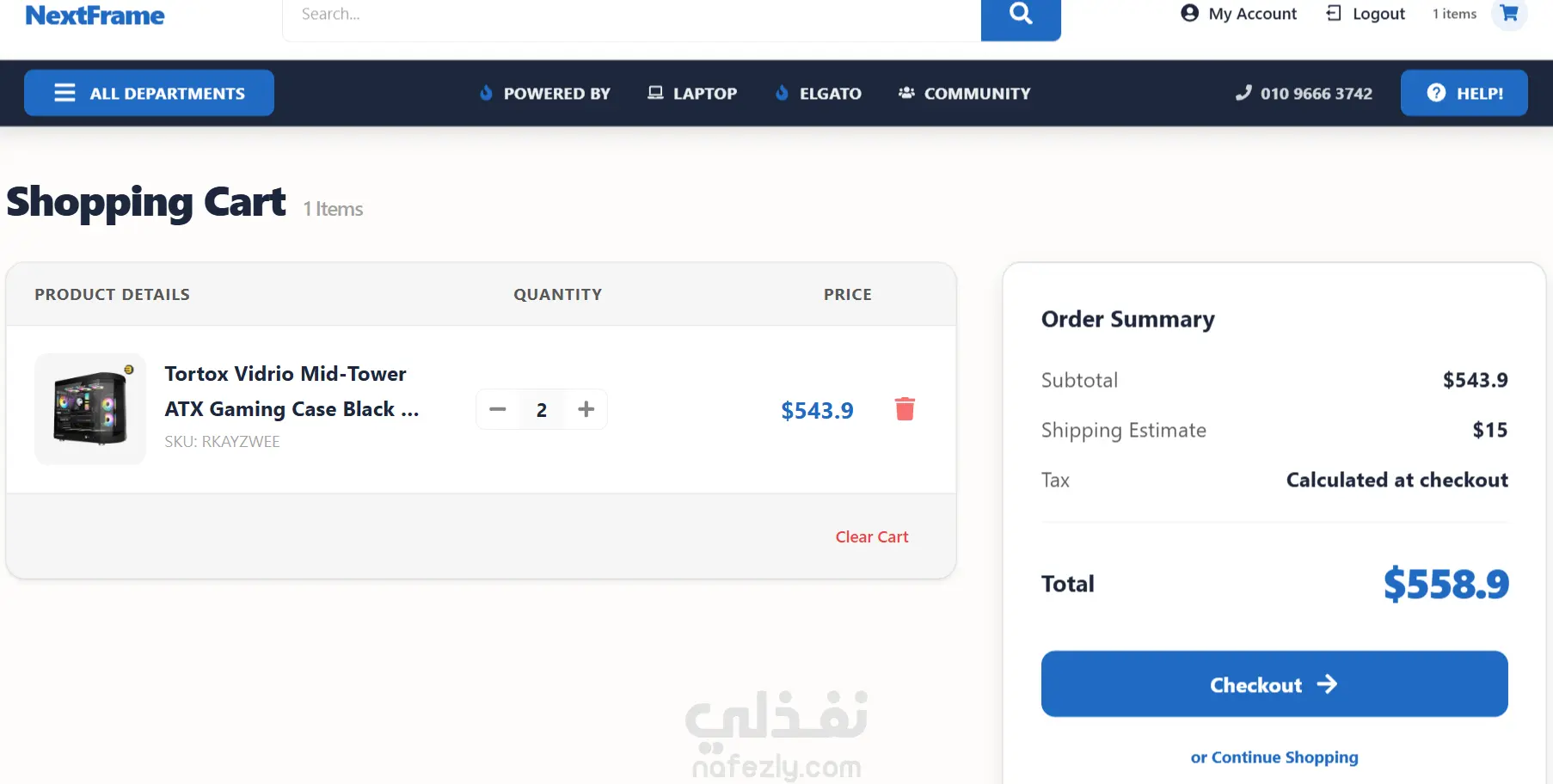Open the ELGATO menu item
This screenshot has height=784, width=1553.
coord(819,93)
